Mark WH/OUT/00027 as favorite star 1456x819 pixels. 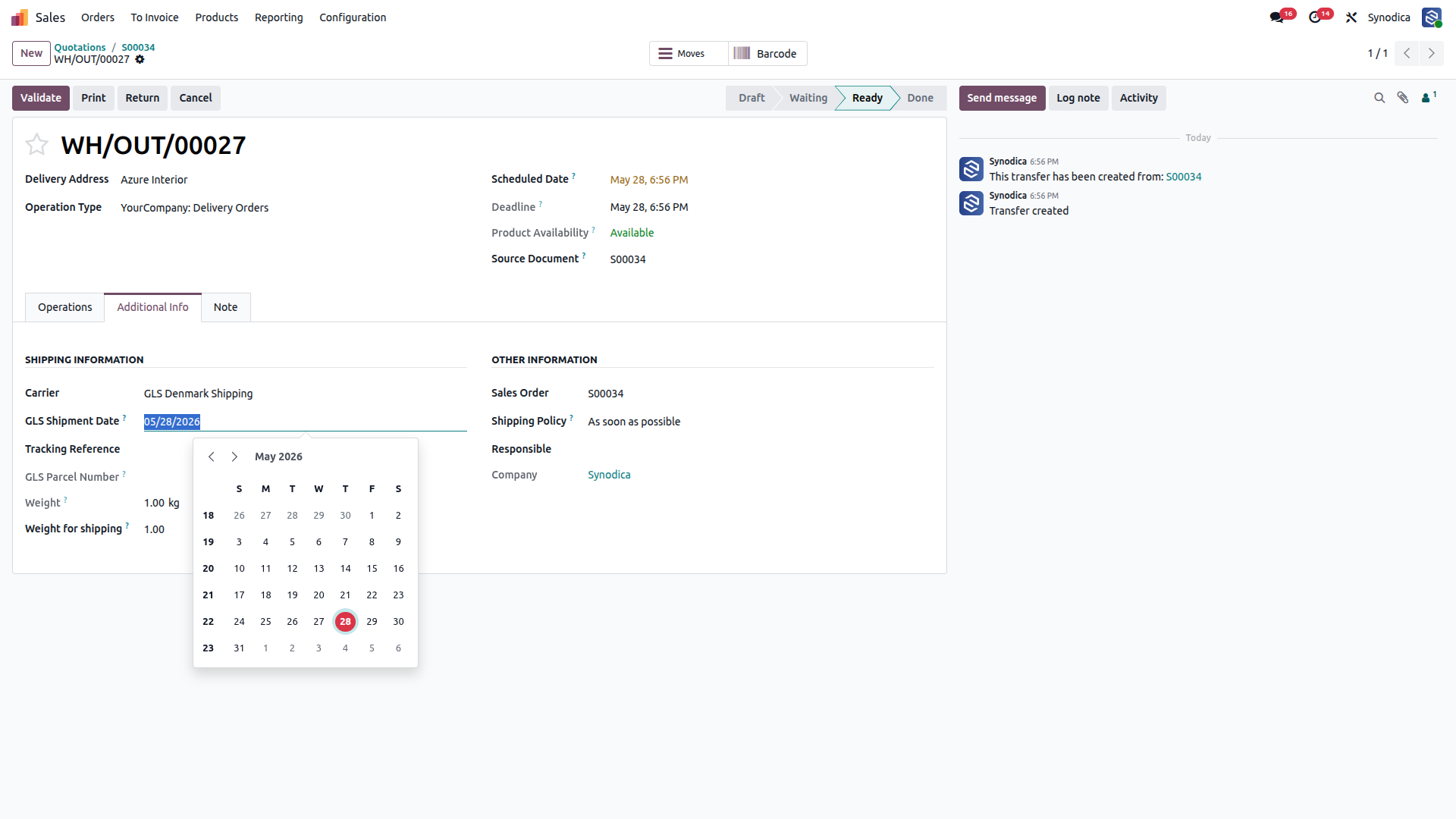coord(36,144)
